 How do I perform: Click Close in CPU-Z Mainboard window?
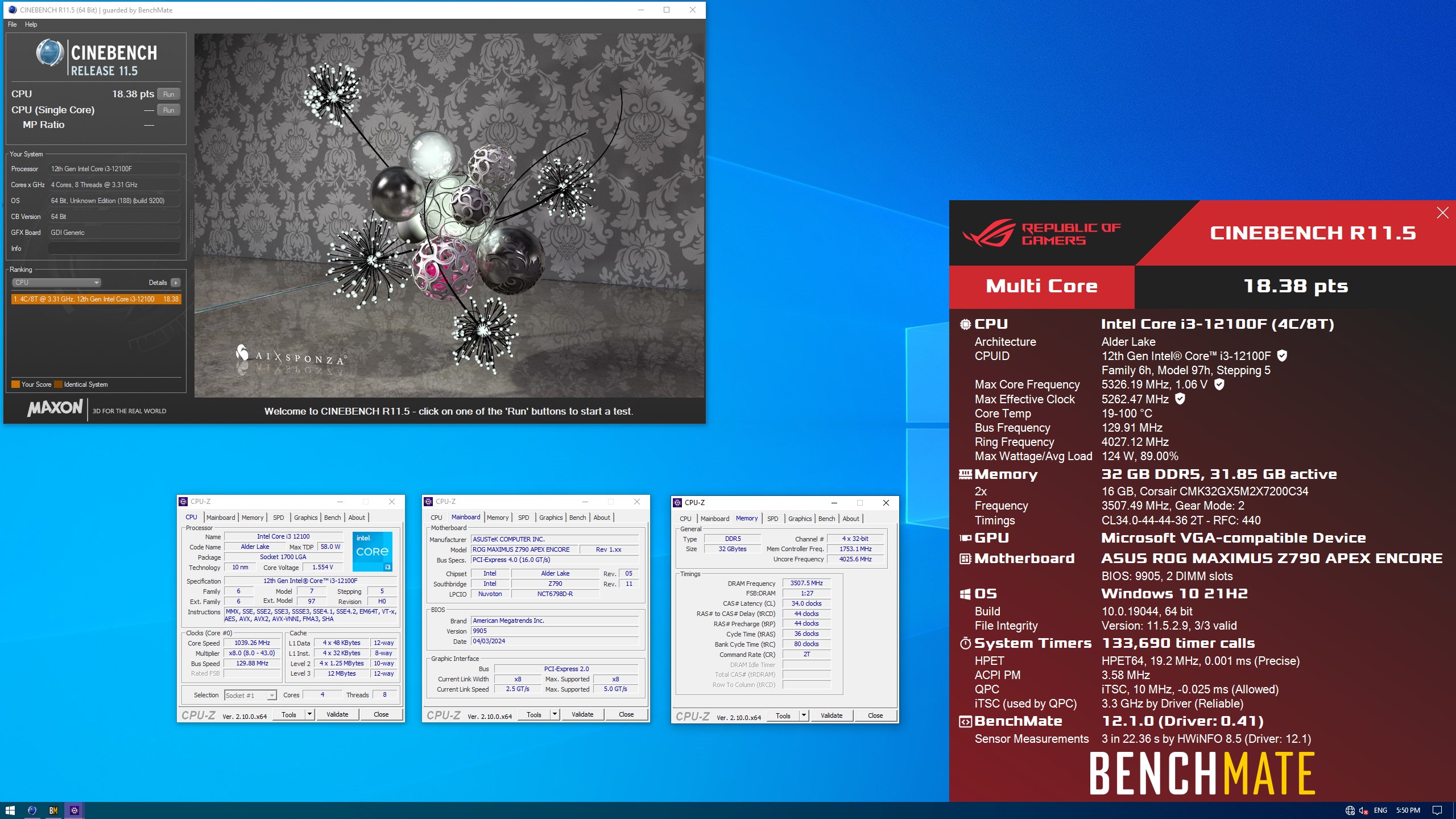pyautogui.click(x=626, y=714)
